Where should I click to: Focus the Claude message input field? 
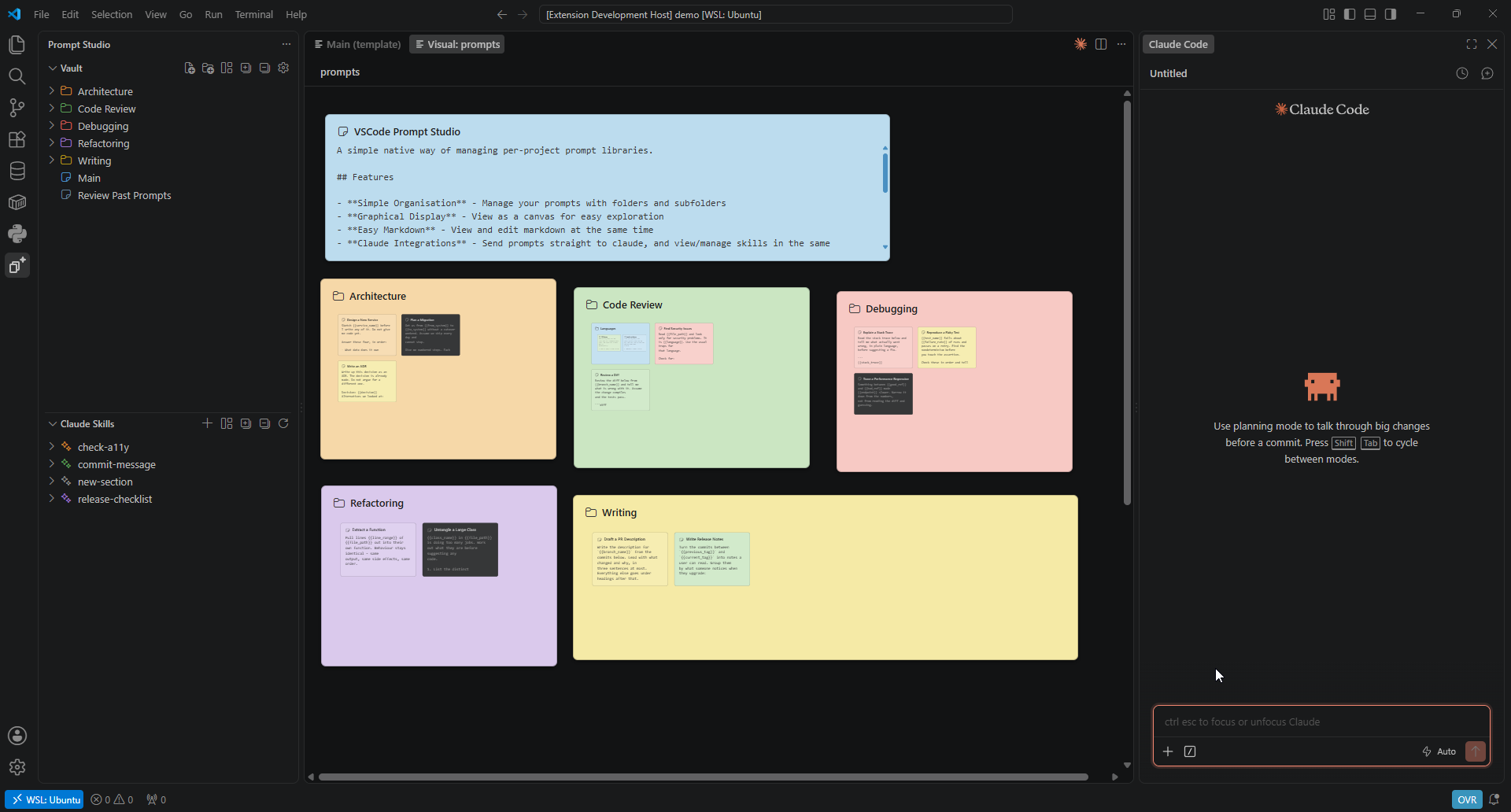tap(1321, 722)
